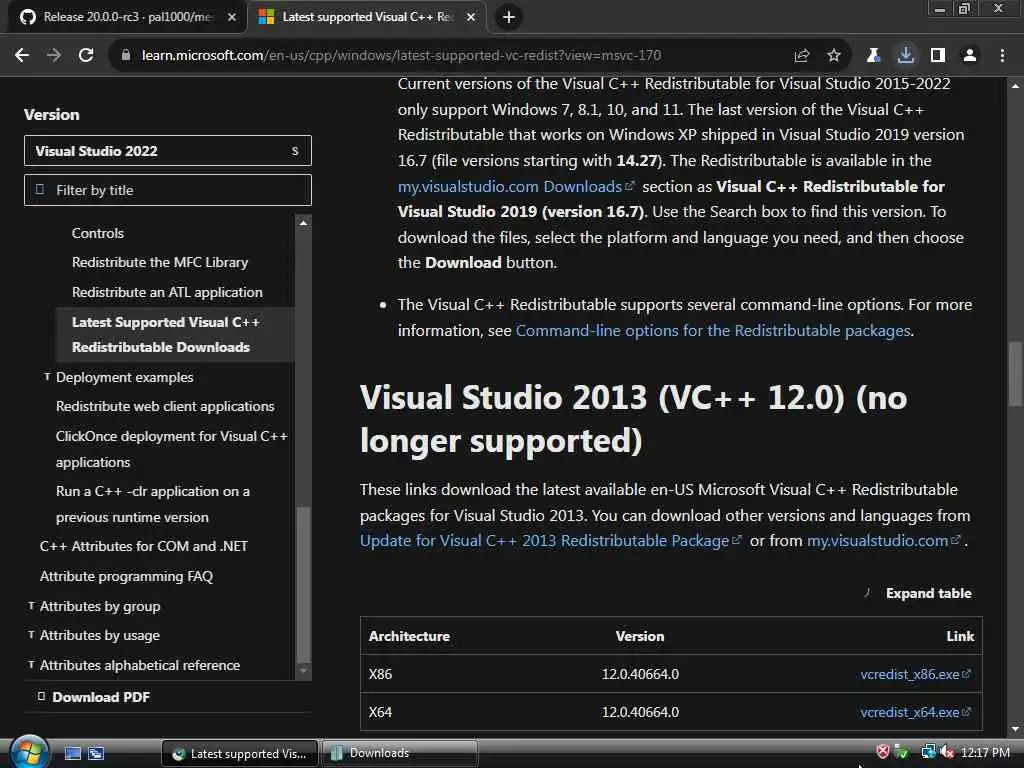Screen dimensions: 1024x768
Task: Open Controls in the sidebar
Action: 98,233
